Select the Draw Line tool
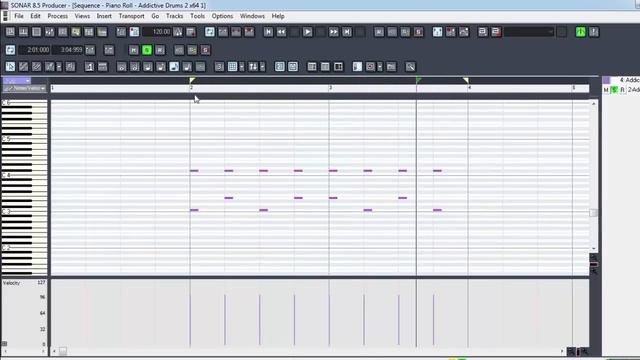 pyautogui.click(x=36, y=67)
